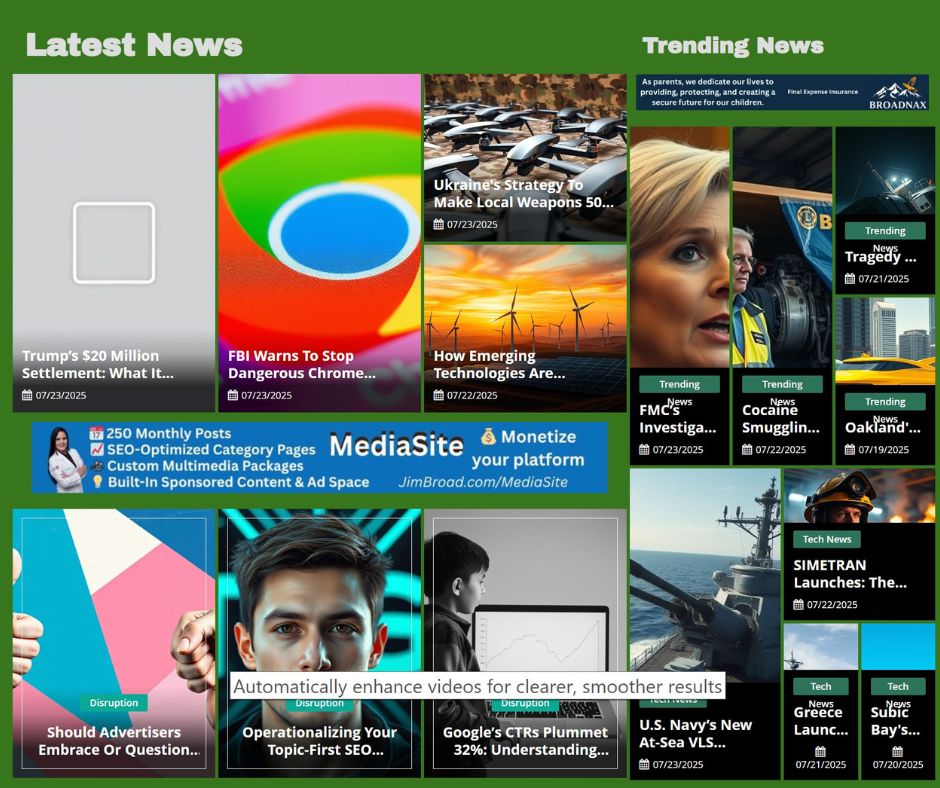This screenshot has height=788, width=940.
Task: Select the Trending tag on the Oakland' card
Action: 885,402
